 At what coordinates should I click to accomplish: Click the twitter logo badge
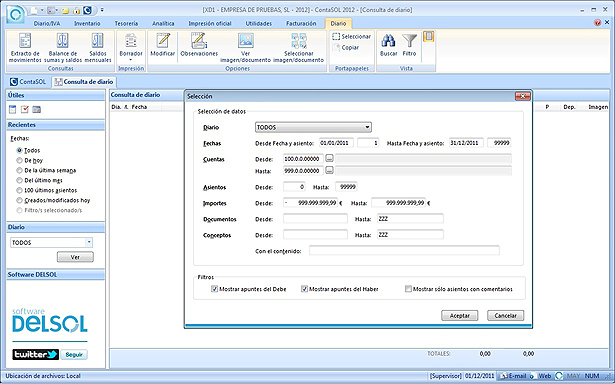(x=36, y=355)
